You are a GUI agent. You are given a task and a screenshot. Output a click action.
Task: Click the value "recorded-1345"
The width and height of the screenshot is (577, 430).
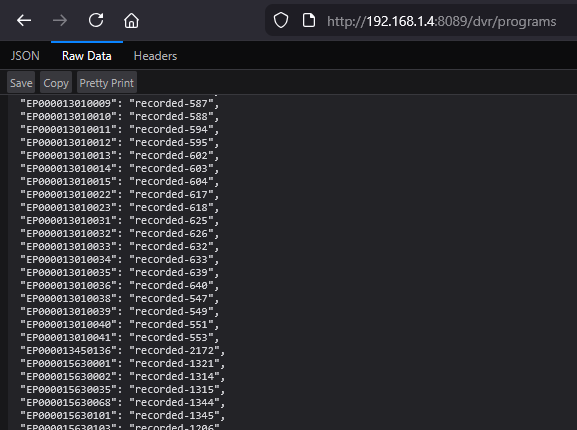point(174,416)
